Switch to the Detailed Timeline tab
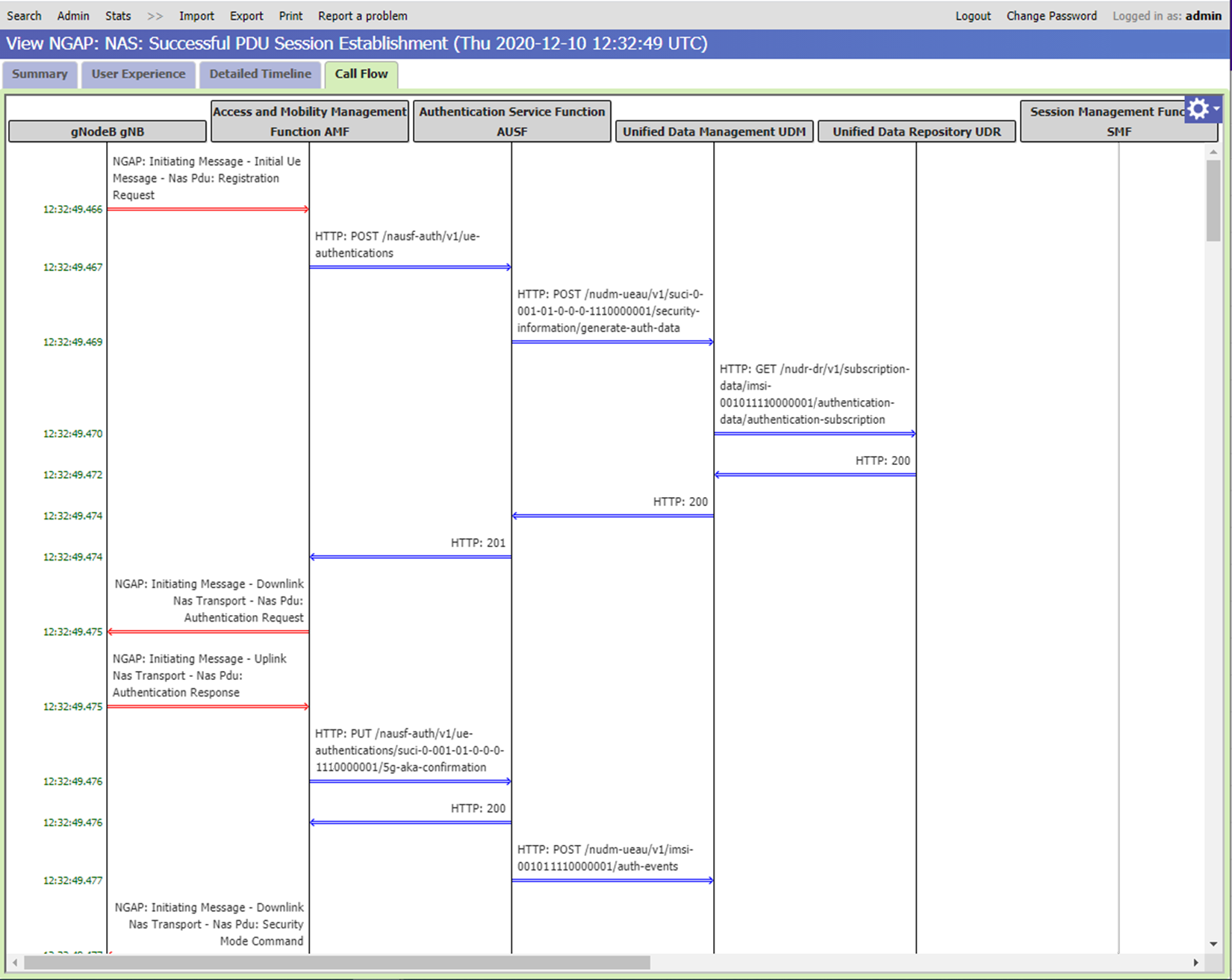This screenshot has height=980, width=1232. 259,74
